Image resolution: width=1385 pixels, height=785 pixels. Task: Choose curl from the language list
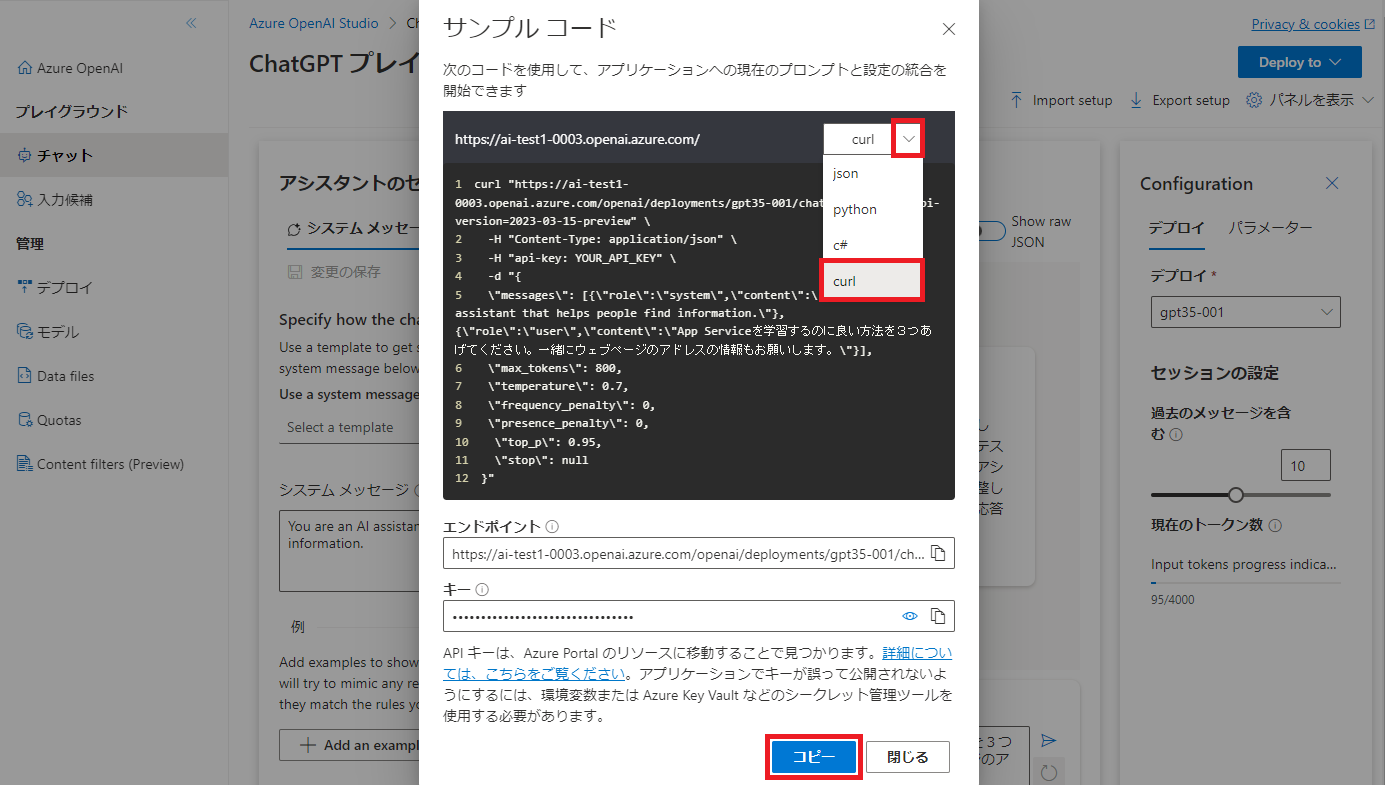(x=871, y=281)
